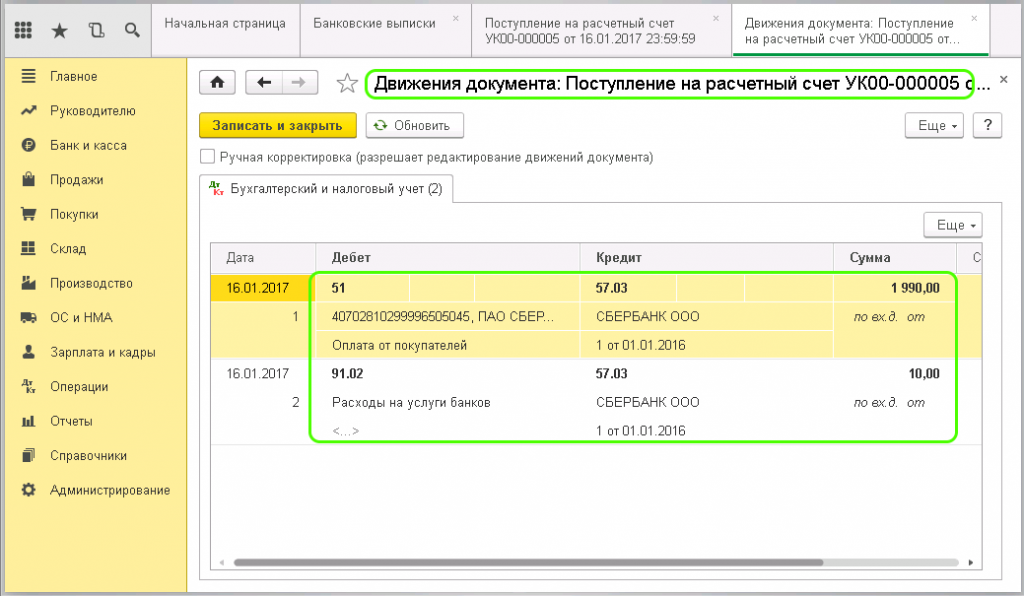Open Зарплата и кадры section
Image resolution: width=1024 pixels, height=596 pixels.
click(x=102, y=352)
